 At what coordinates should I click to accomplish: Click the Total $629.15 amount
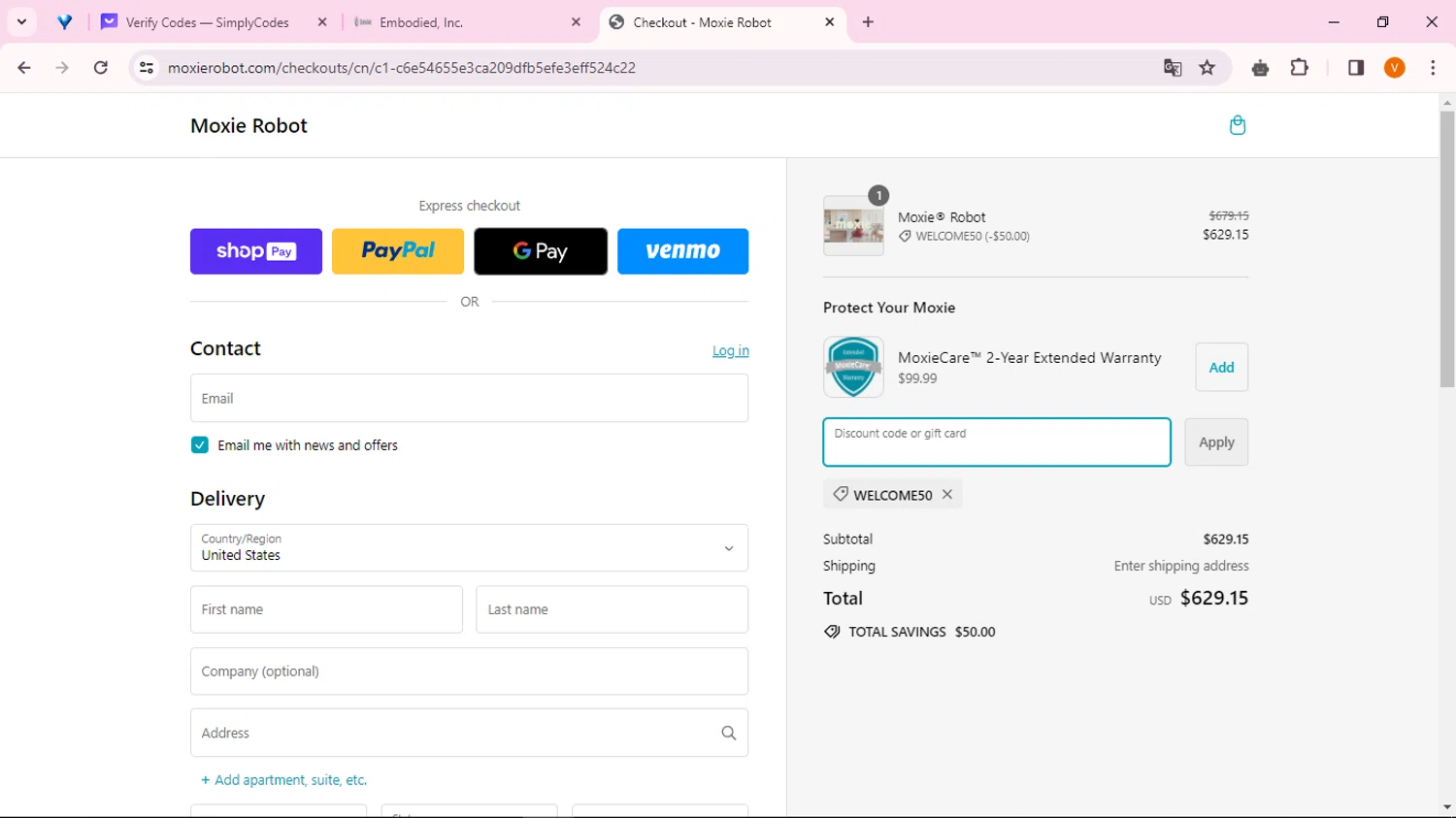click(1214, 598)
